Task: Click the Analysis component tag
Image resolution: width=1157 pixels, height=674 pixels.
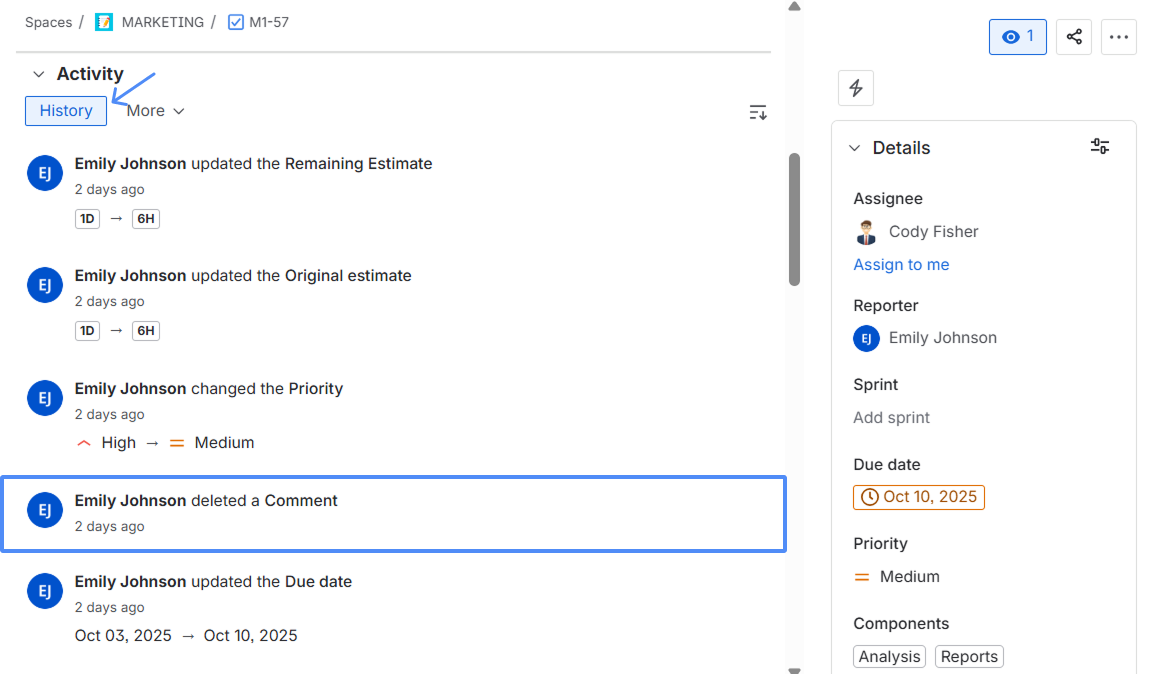Action: coord(889,656)
